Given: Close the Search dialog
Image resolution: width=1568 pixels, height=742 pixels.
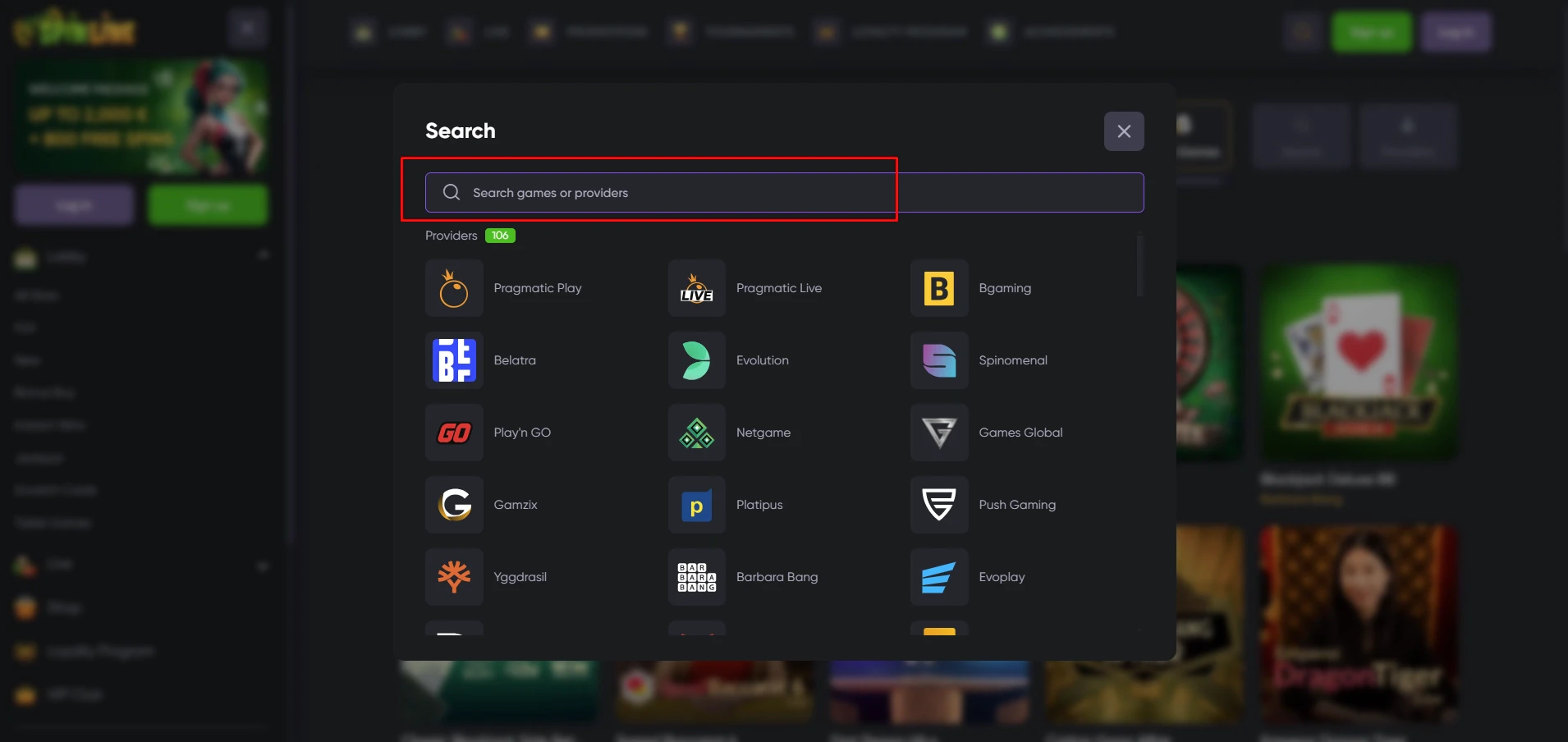Looking at the screenshot, I should (x=1124, y=131).
